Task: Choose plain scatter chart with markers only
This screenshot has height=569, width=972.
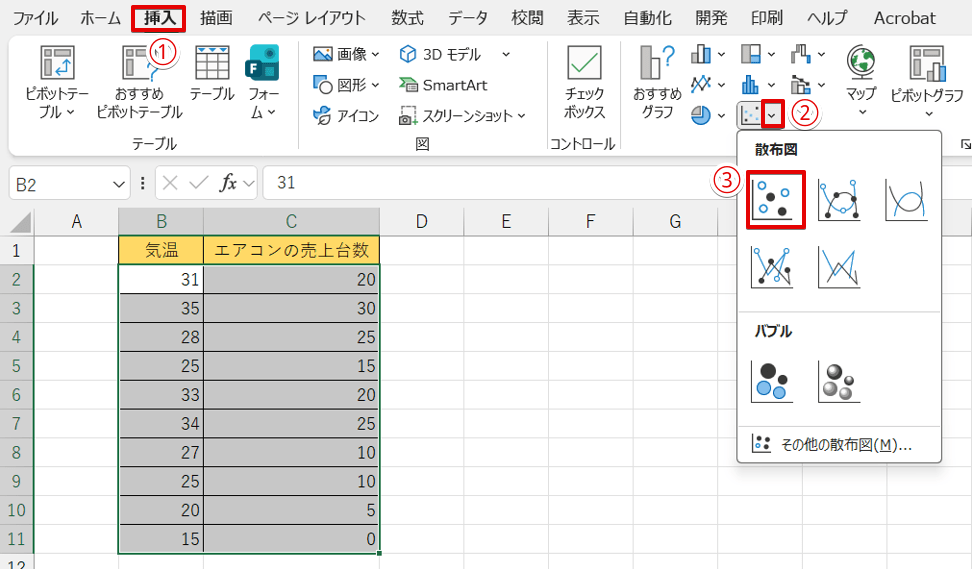Action: [775, 200]
